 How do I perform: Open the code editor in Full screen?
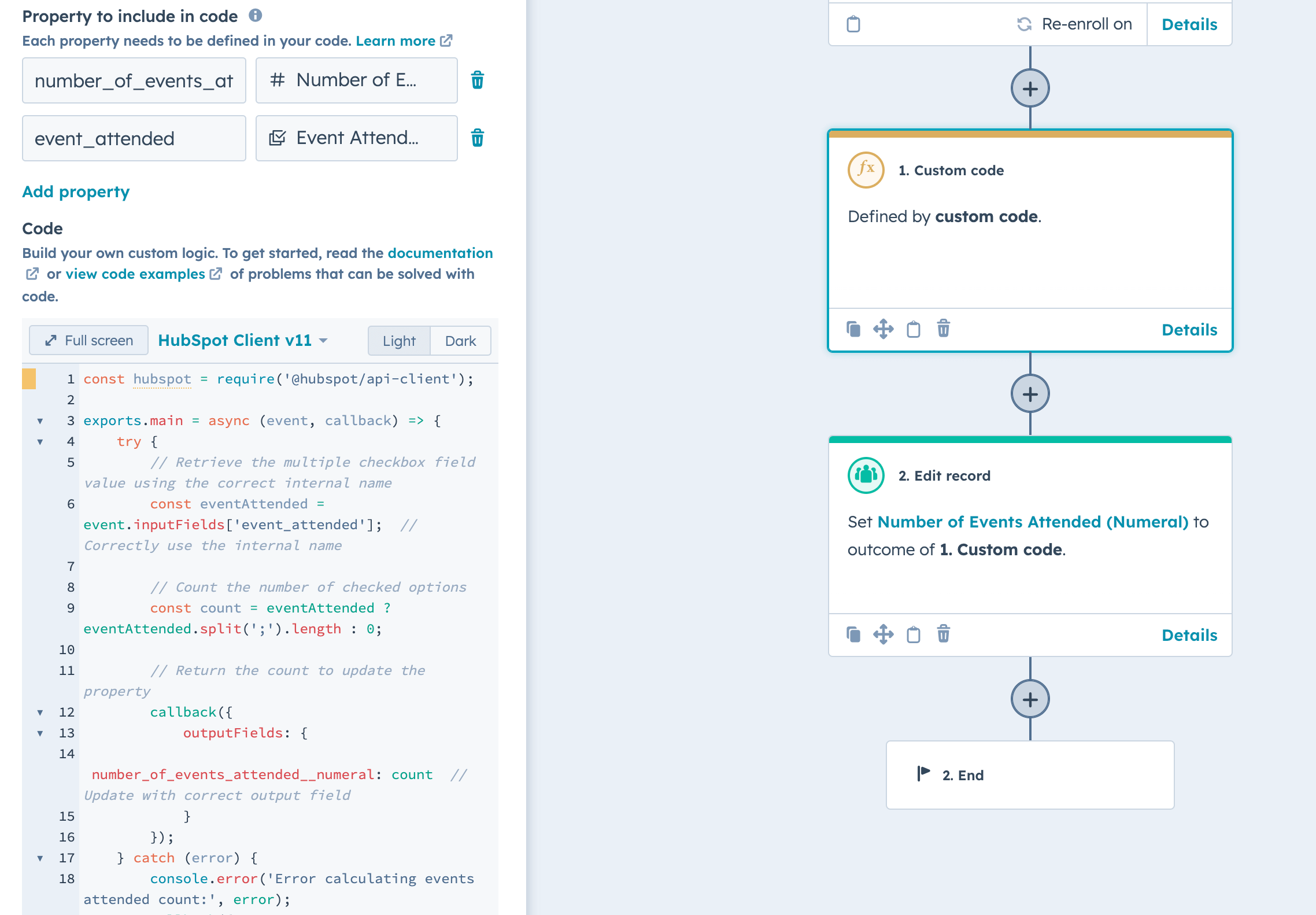(x=89, y=340)
